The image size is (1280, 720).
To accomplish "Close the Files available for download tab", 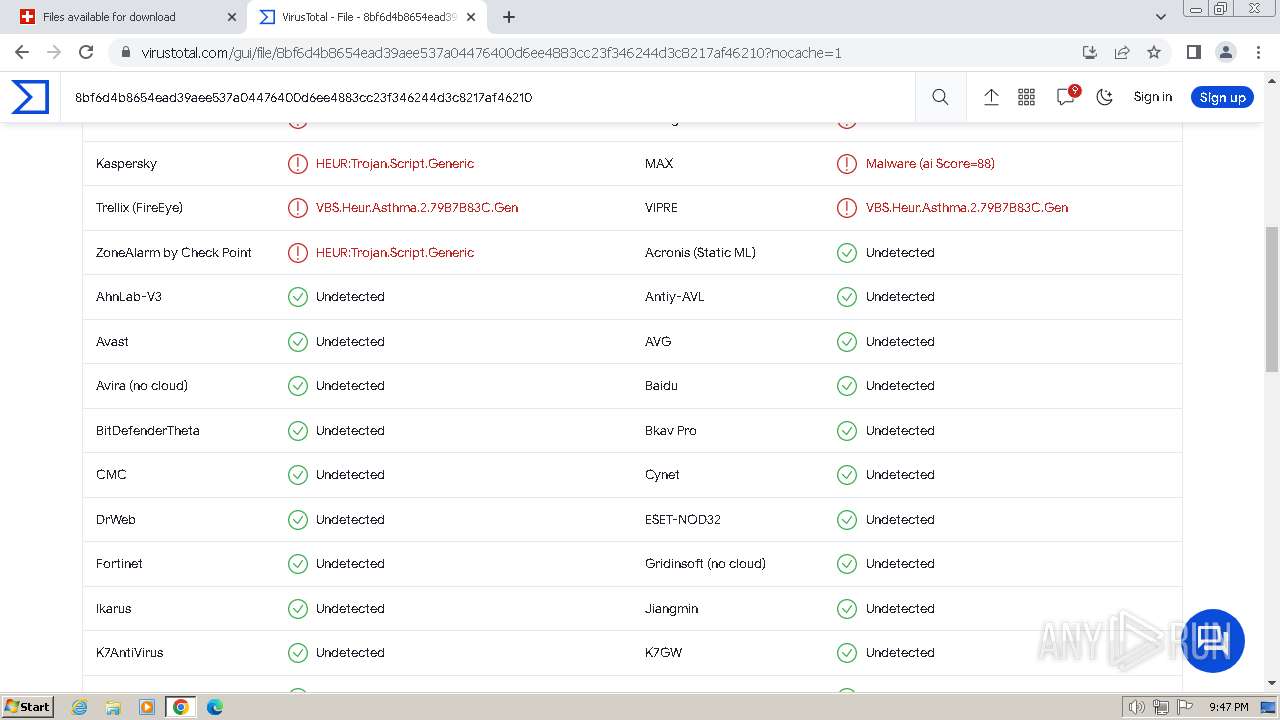I will 232,17.
